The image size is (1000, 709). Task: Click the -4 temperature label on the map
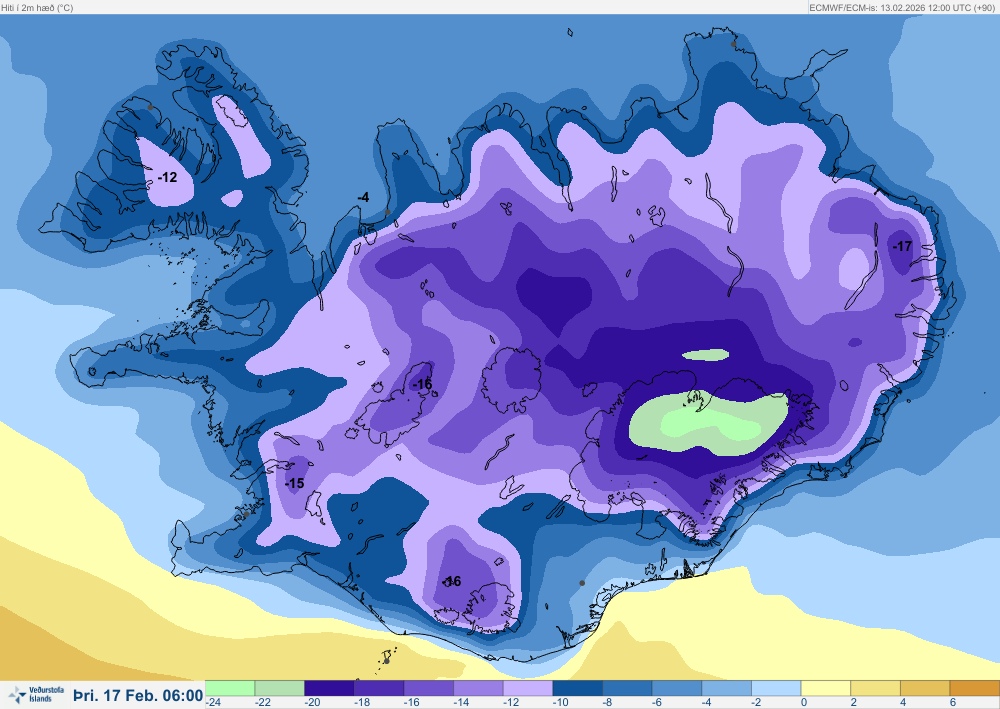[363, 198]
